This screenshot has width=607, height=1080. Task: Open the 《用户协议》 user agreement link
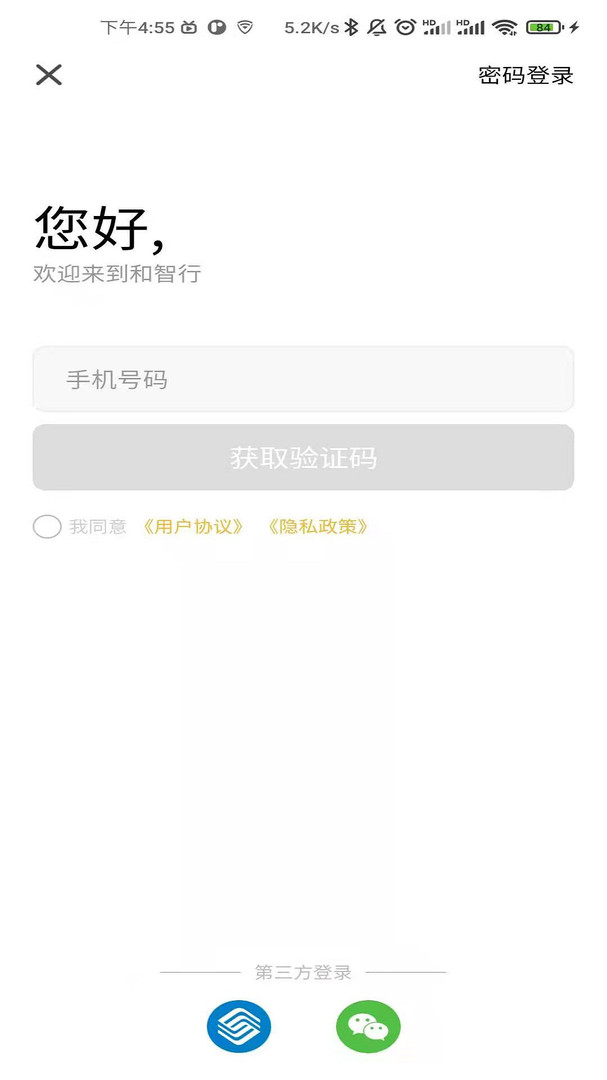[194, 527]
